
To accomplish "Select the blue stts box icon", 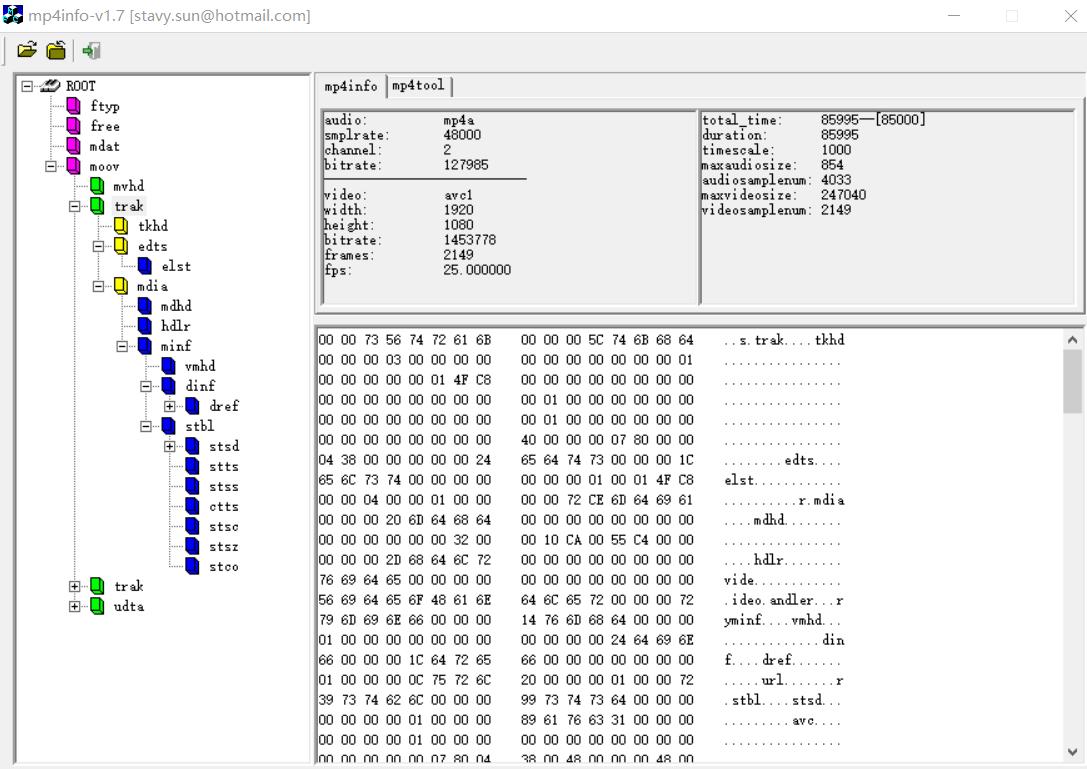I will (x=193, y=467).
